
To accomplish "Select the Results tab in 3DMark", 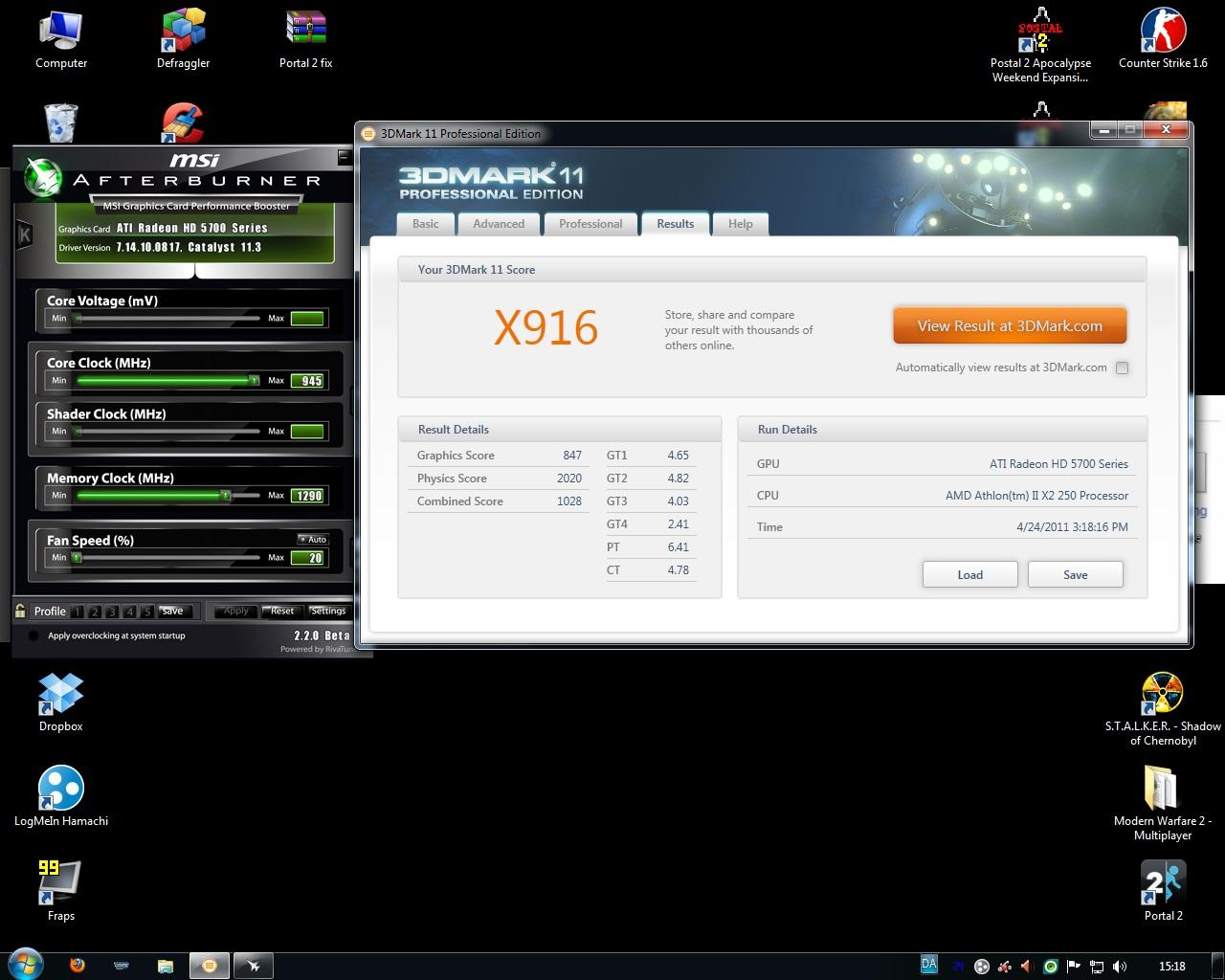I will point(675,223).
